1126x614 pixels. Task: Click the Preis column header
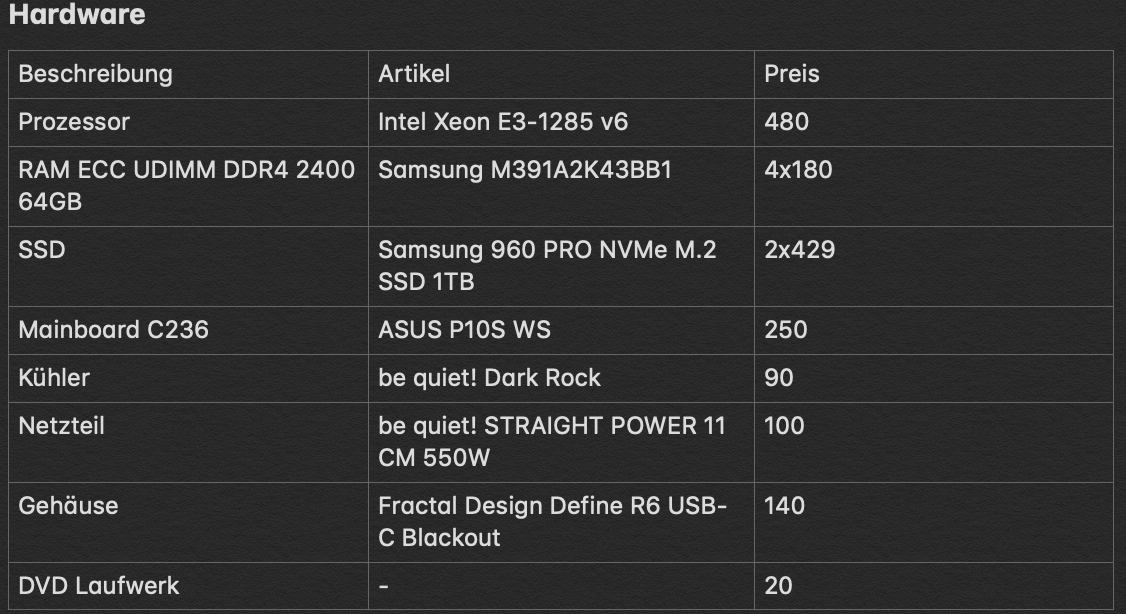point(792,74)
